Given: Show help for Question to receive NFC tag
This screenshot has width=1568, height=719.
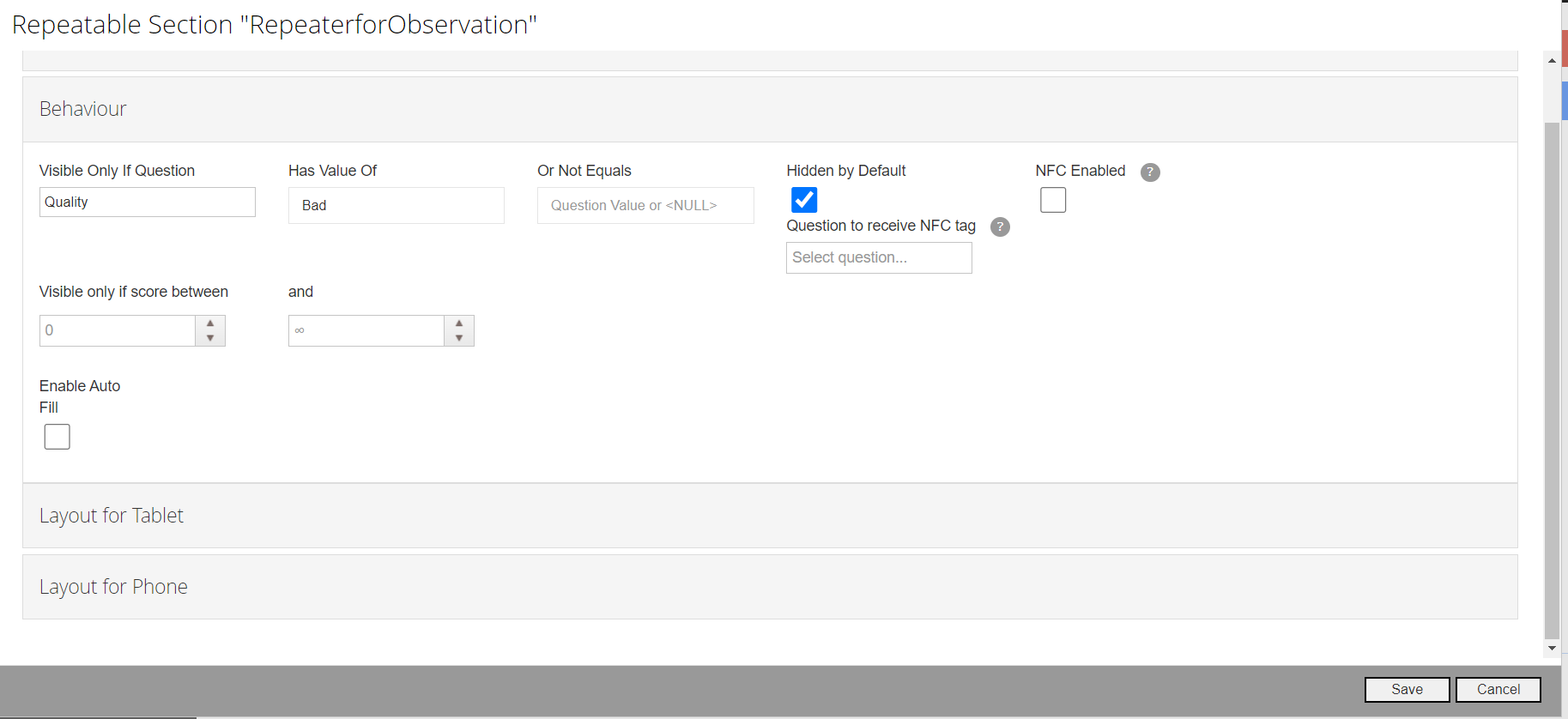Looking at the screenshot, I should [1000, 227].
